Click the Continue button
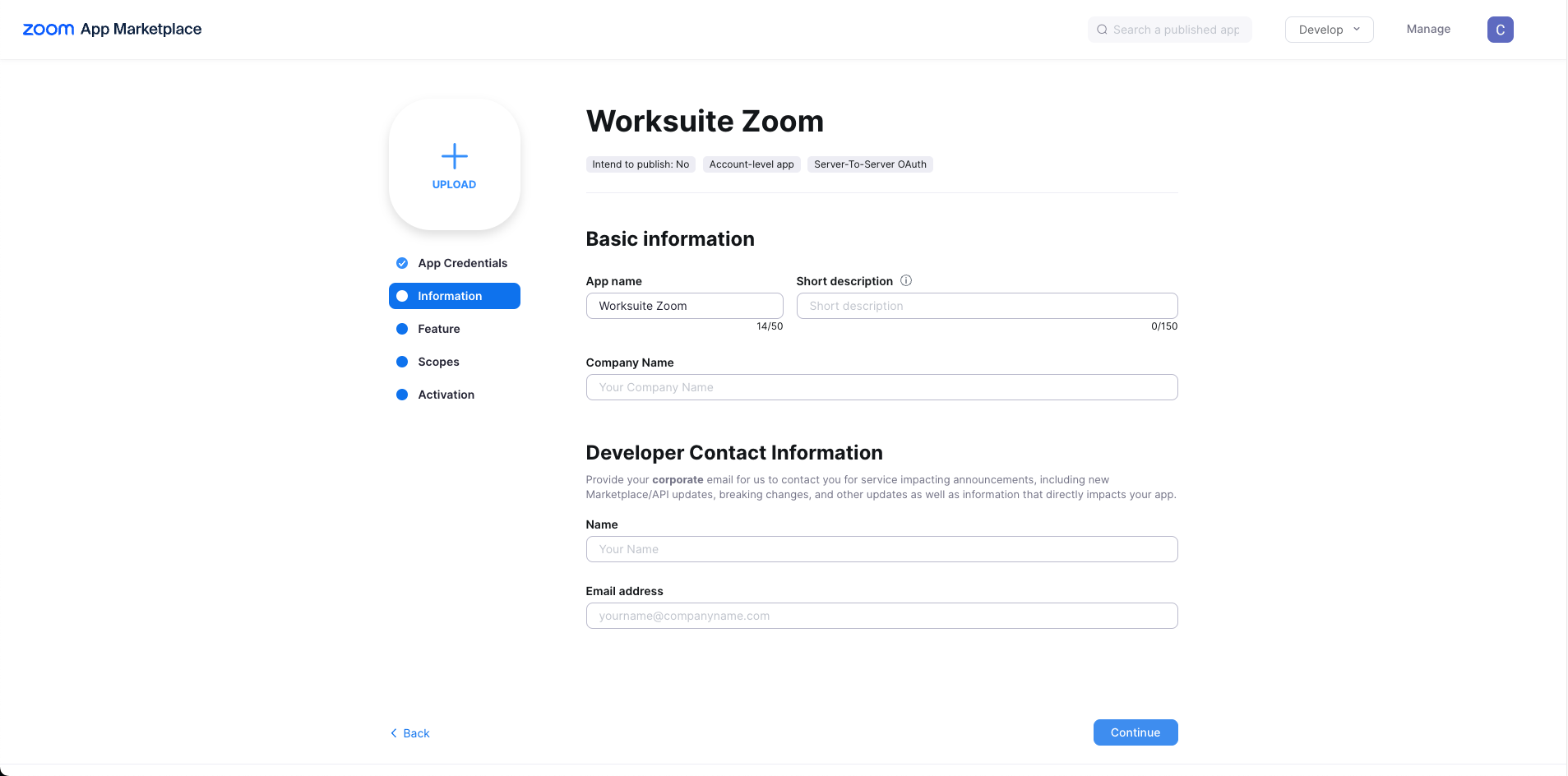Viewport: 1568px width, 776px height. (1135, 732)
